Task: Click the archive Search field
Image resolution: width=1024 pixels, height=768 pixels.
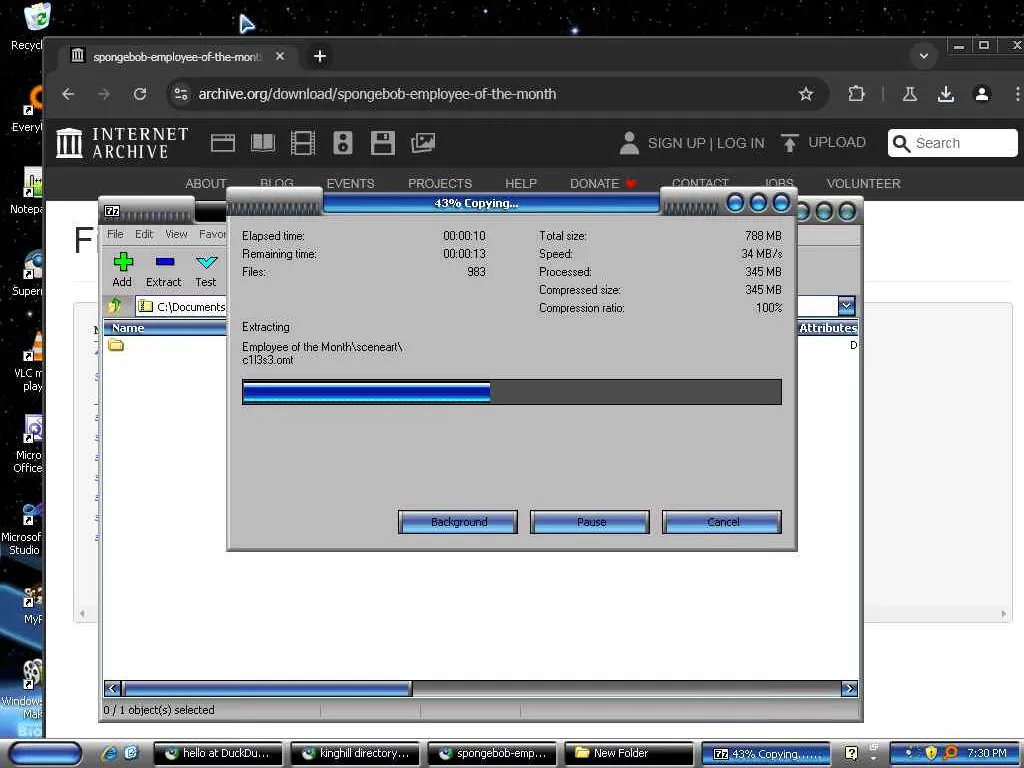Action: click(x=952, y=143)
